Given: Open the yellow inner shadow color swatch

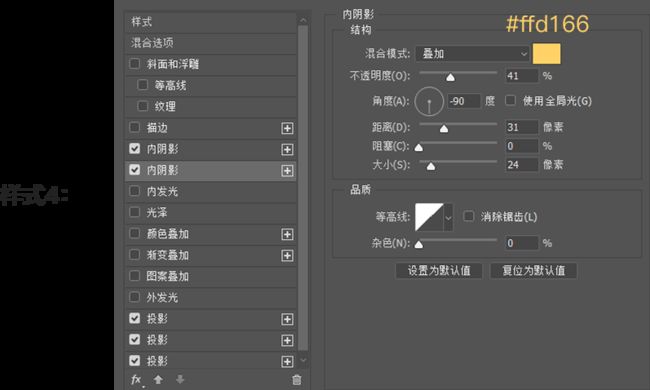Looking at the screenshot, I should pyautogui.click(x=546, y=54).
